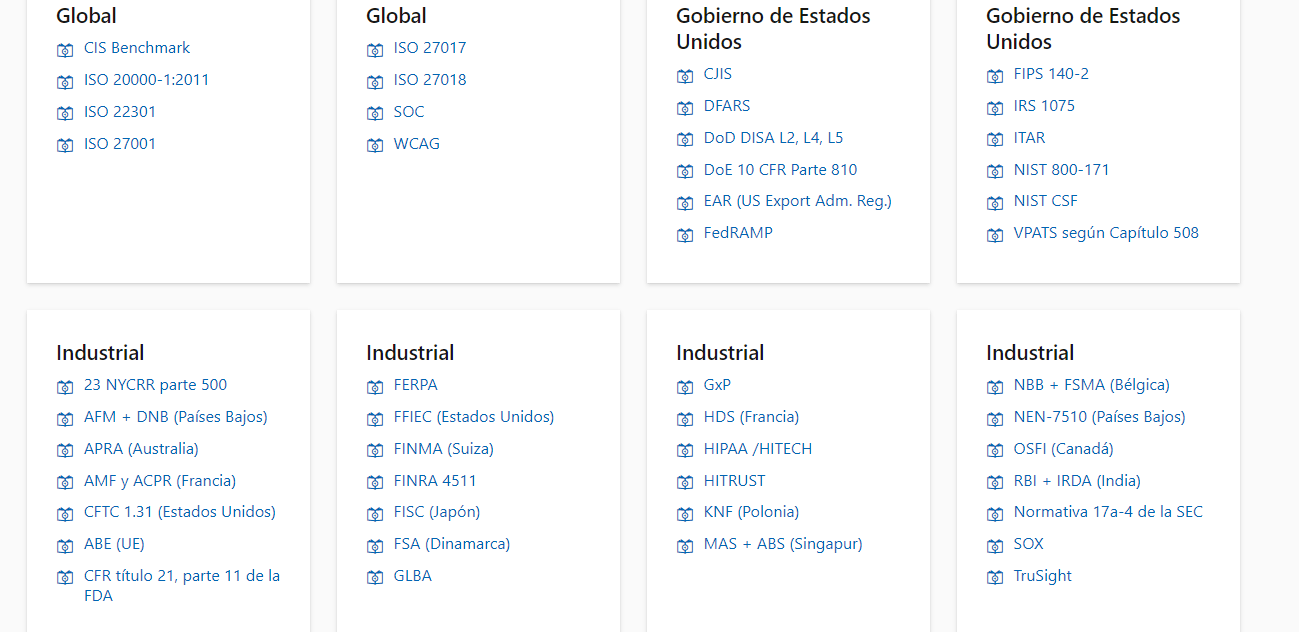Click the icon beside FIPS 140-2
The height and width of the screenshot is (632, 1299).
tap(995, 76)
